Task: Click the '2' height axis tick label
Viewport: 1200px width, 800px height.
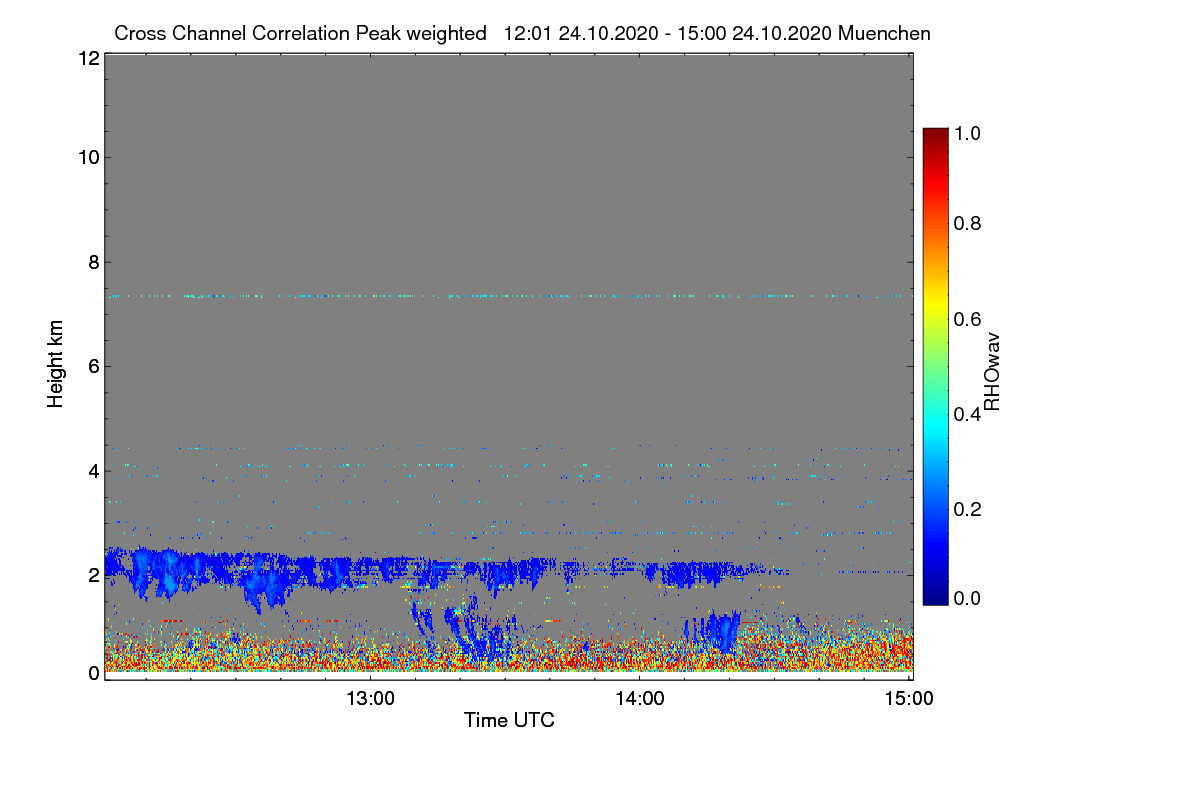Action: 93,575
